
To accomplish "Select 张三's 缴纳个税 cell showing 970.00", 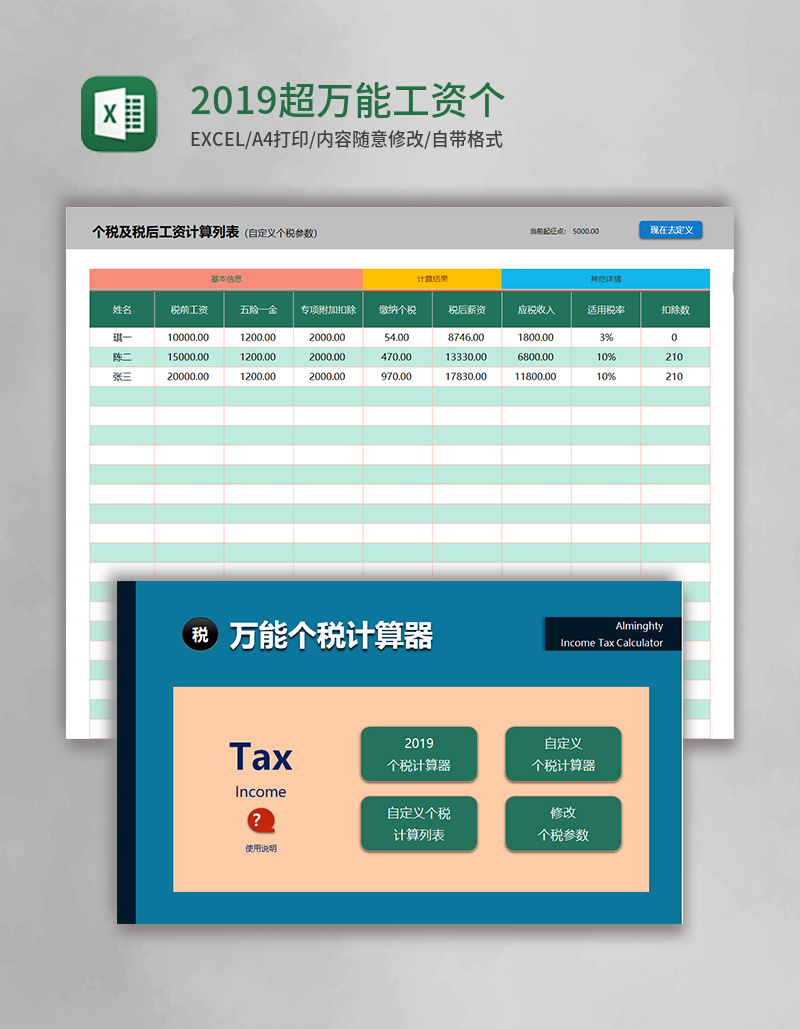I will [x=396, y=377].
